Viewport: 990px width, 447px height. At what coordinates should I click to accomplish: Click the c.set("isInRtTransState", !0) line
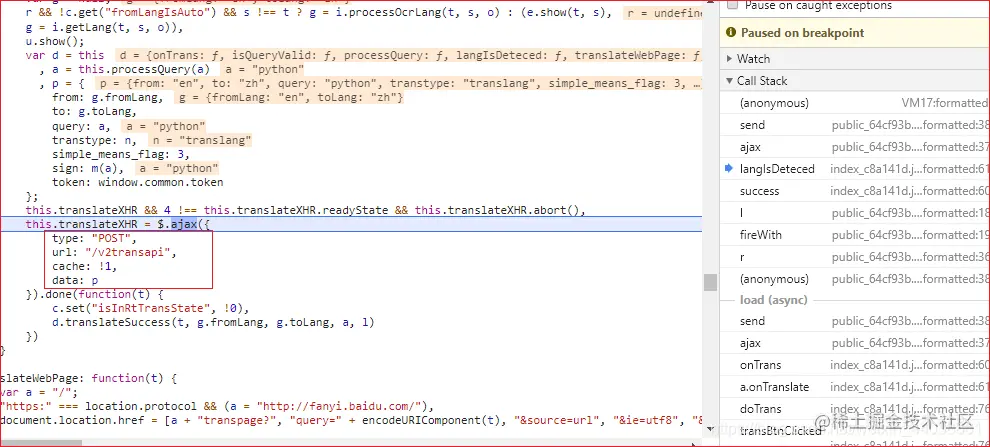point(152,308)
